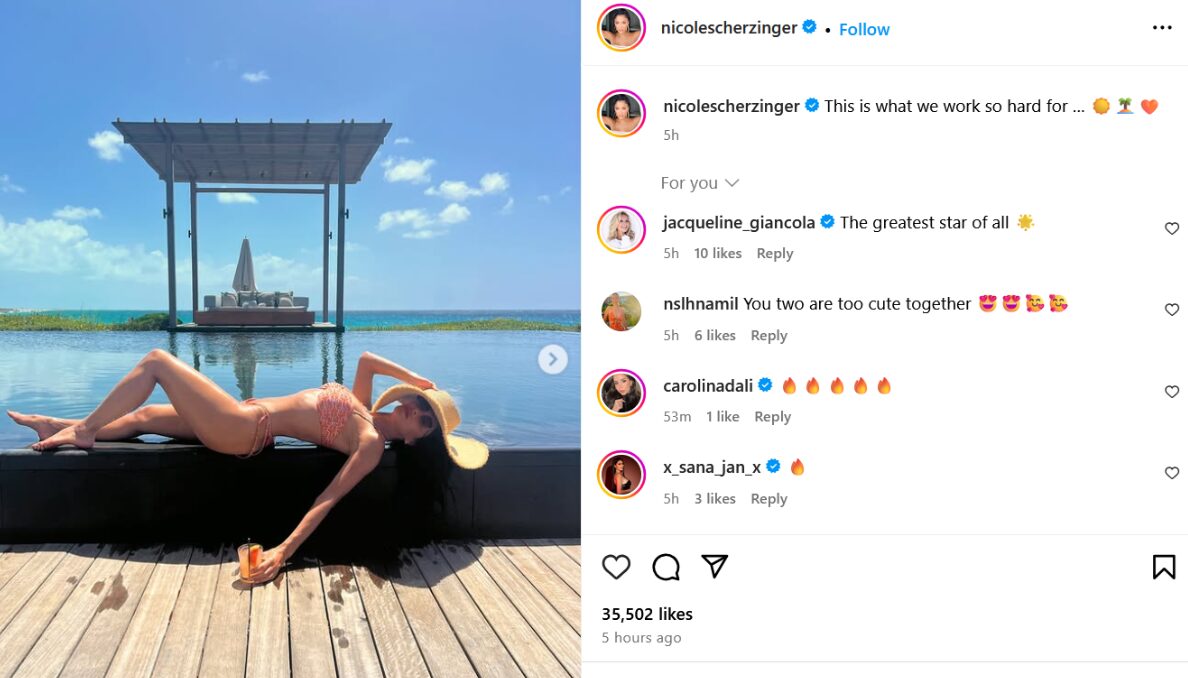
Task: Like x_sana_jan_x's comment heart
Action: point(1171,473)
